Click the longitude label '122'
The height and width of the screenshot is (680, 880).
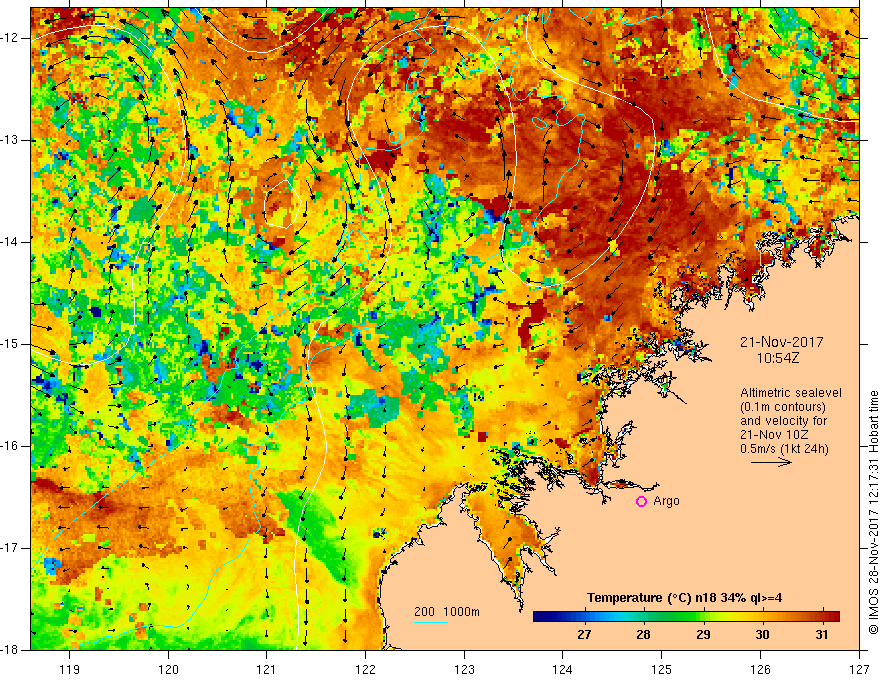(365, 669)
